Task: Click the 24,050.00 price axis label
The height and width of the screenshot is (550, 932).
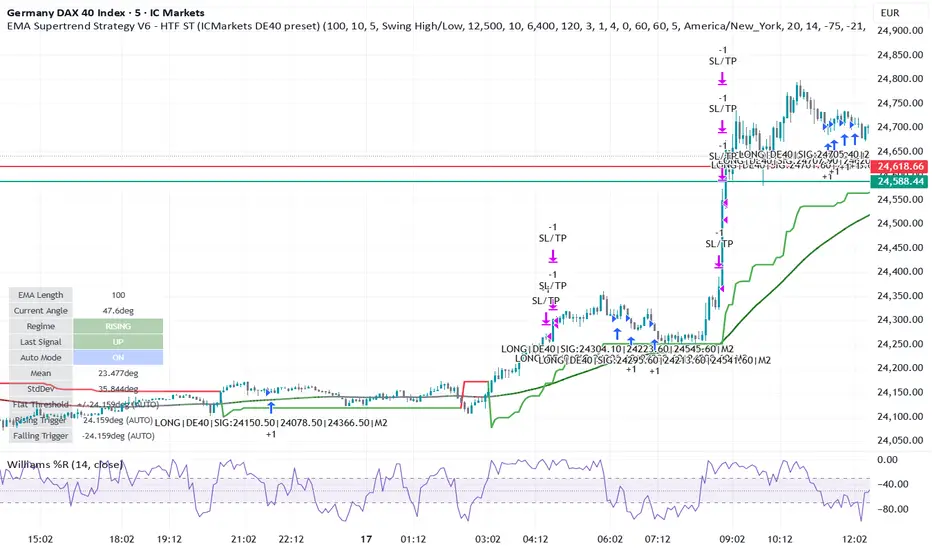Action: point(900,440)
